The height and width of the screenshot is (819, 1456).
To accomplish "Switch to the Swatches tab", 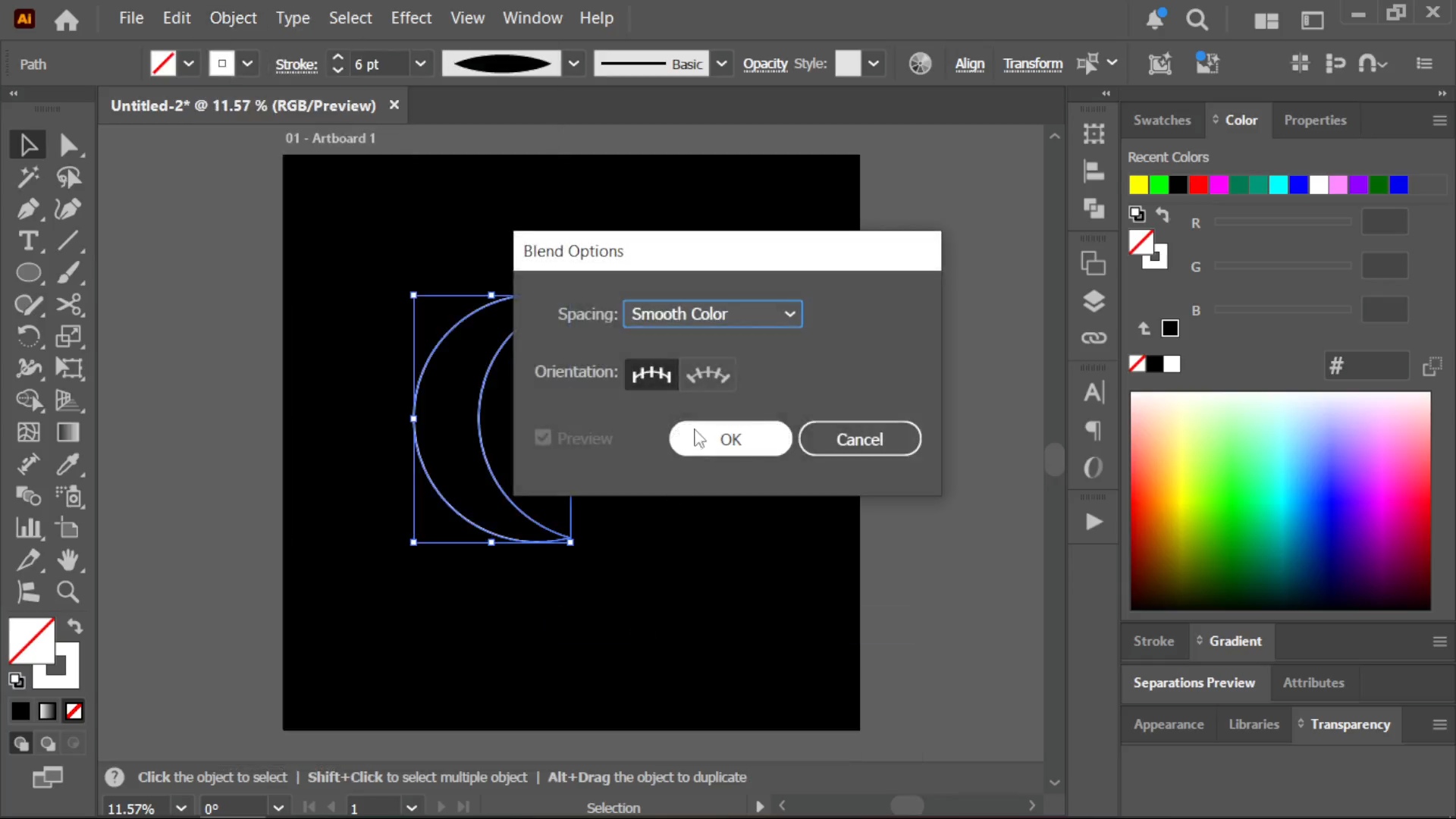I will [1162, 120].
